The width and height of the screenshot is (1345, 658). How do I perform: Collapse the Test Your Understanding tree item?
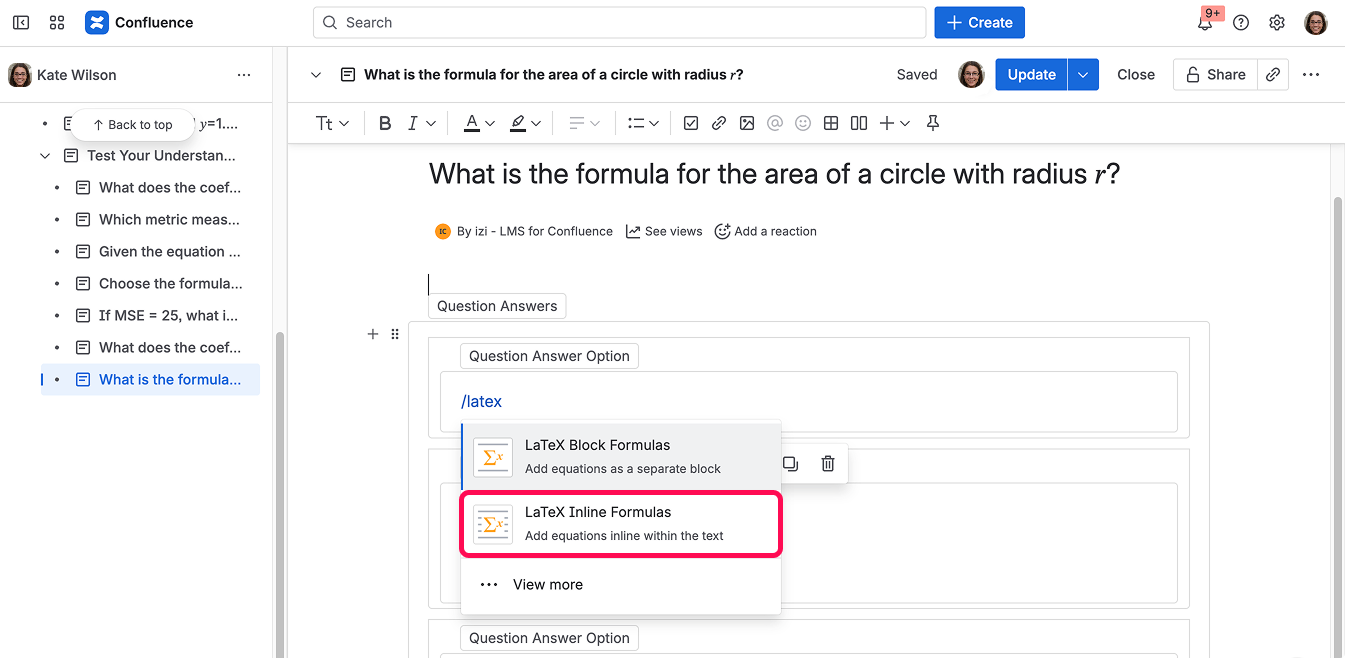(45, 156)
